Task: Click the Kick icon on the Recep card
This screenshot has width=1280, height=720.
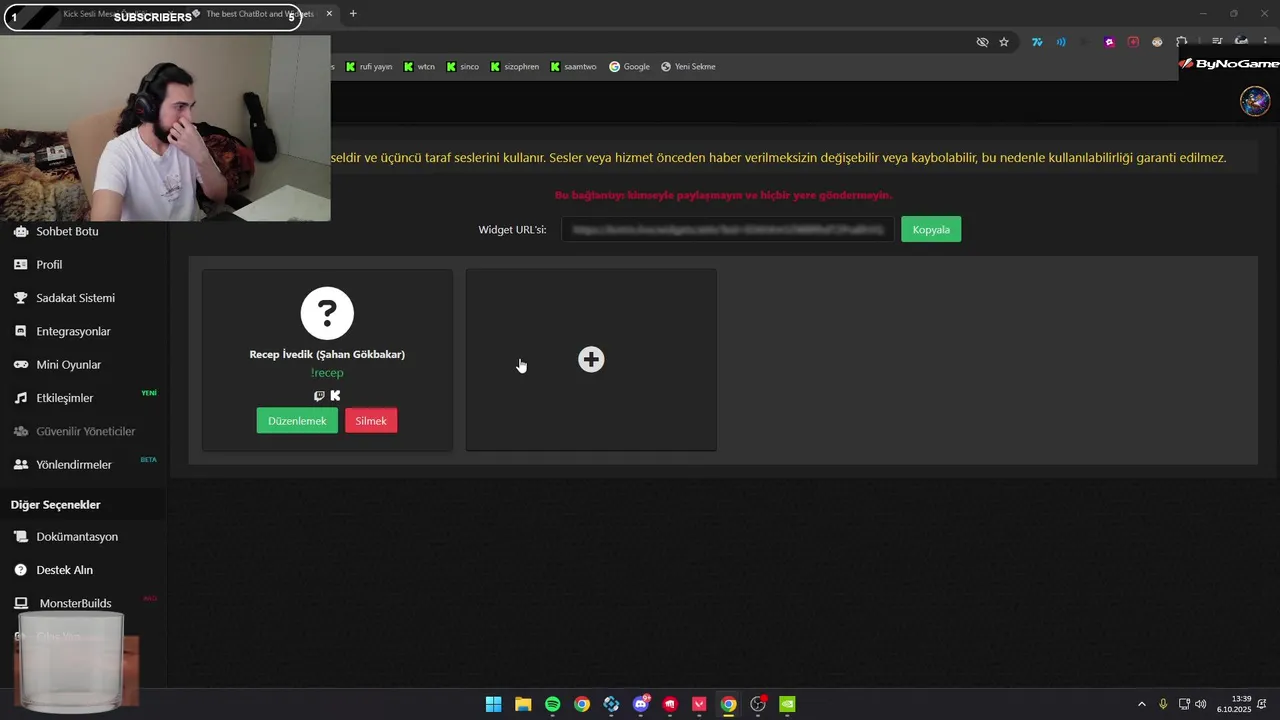Action: 335,396
